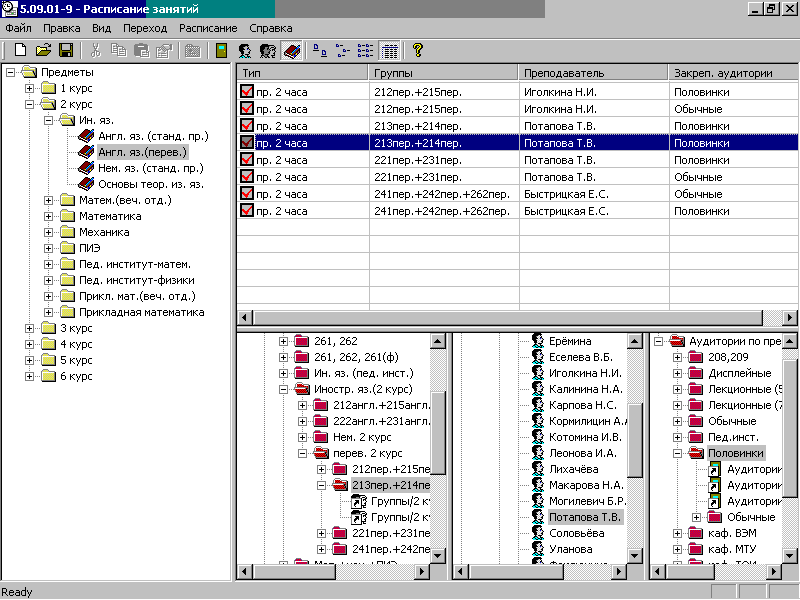Expand the Математика folder node

point(49,216)
